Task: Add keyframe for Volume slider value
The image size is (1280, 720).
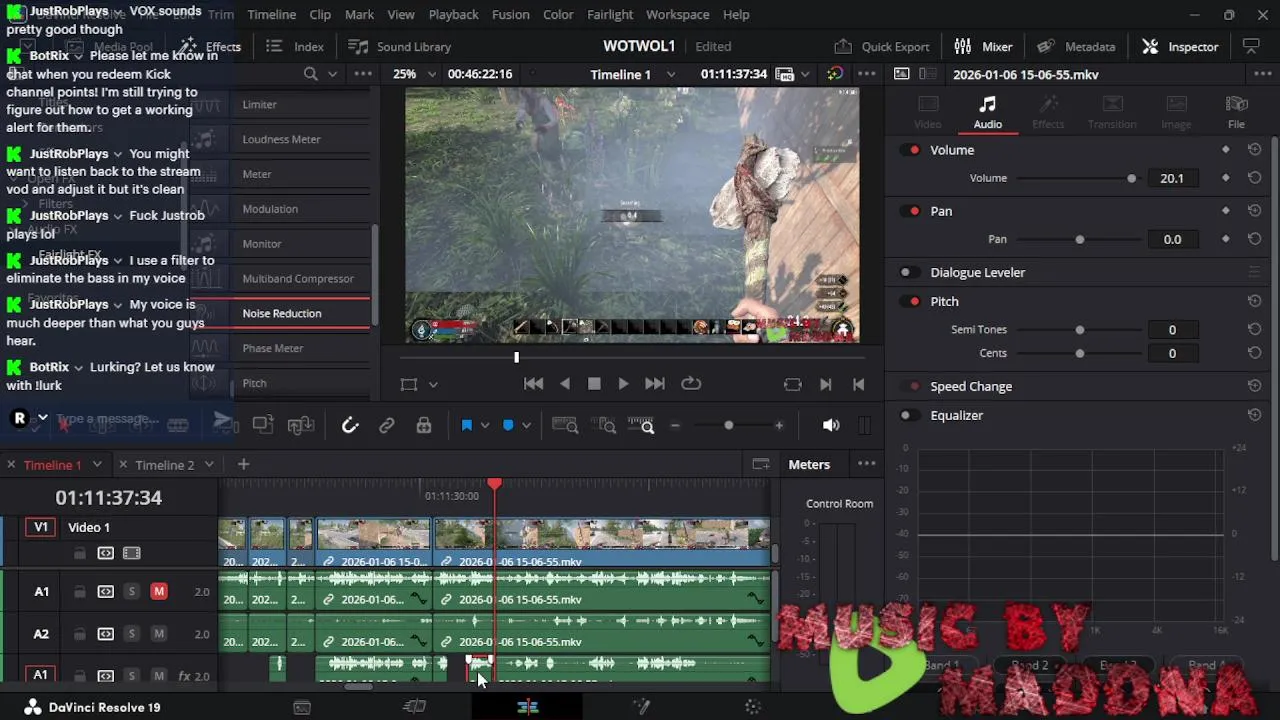Action: (1226, 178)
